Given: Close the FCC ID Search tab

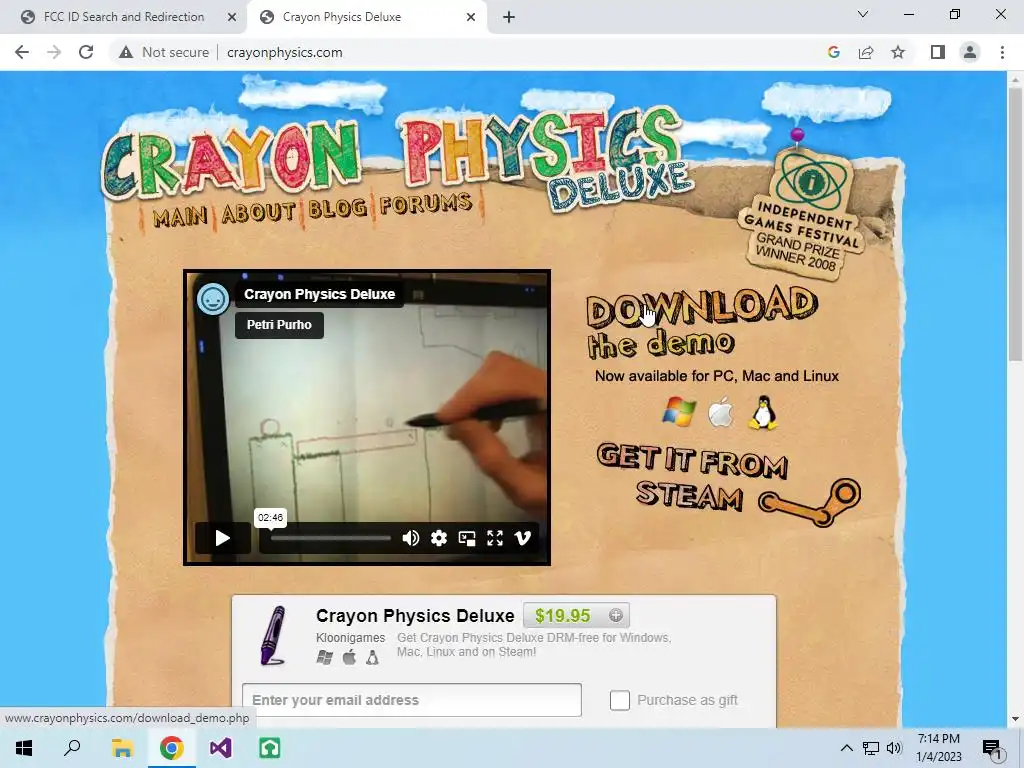Looking at the screenshot, I should click(x=232, y=17).
